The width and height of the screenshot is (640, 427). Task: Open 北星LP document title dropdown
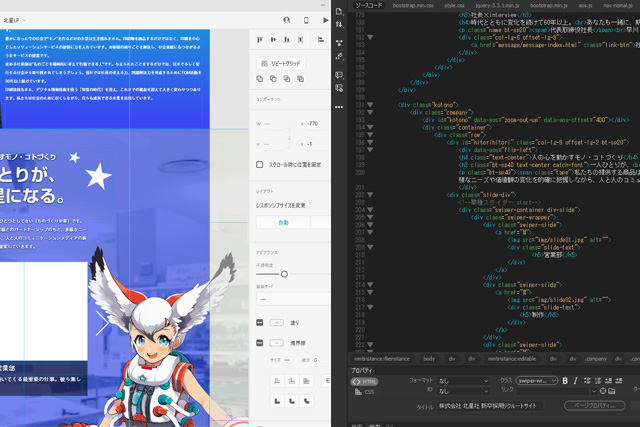pos(15,20)
